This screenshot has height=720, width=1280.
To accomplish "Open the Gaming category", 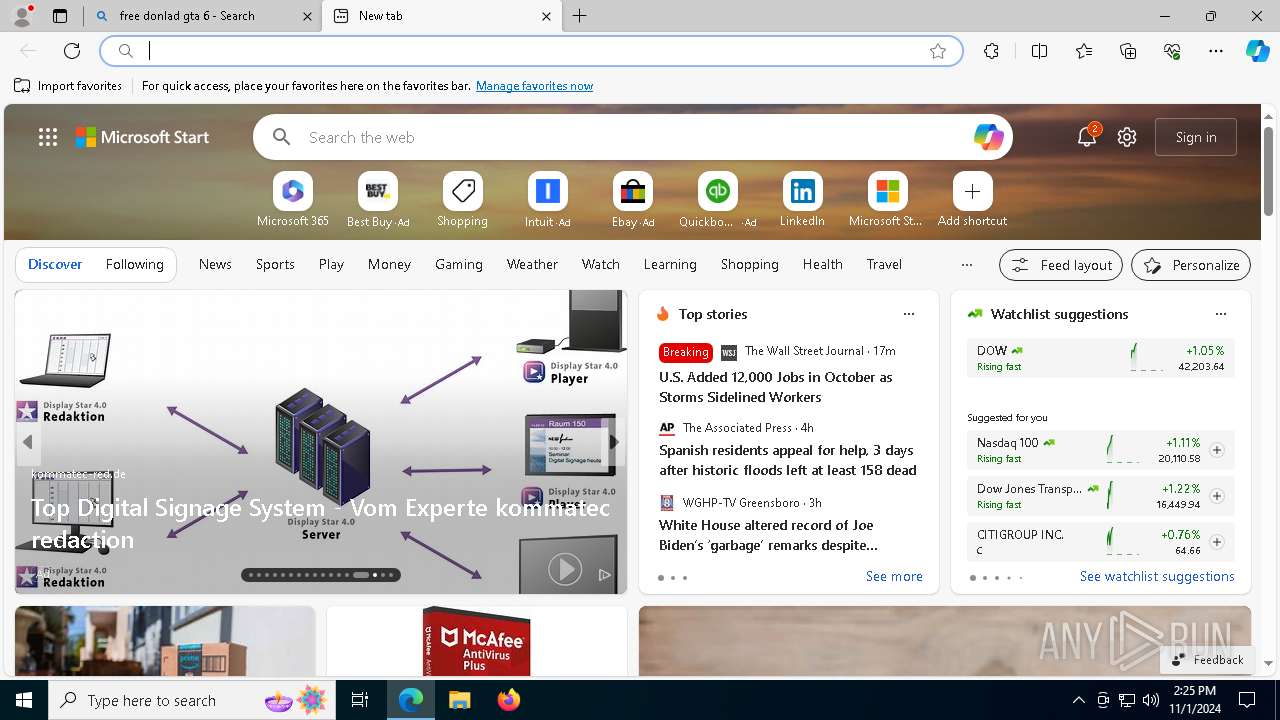I will click(x=459, y=265).
